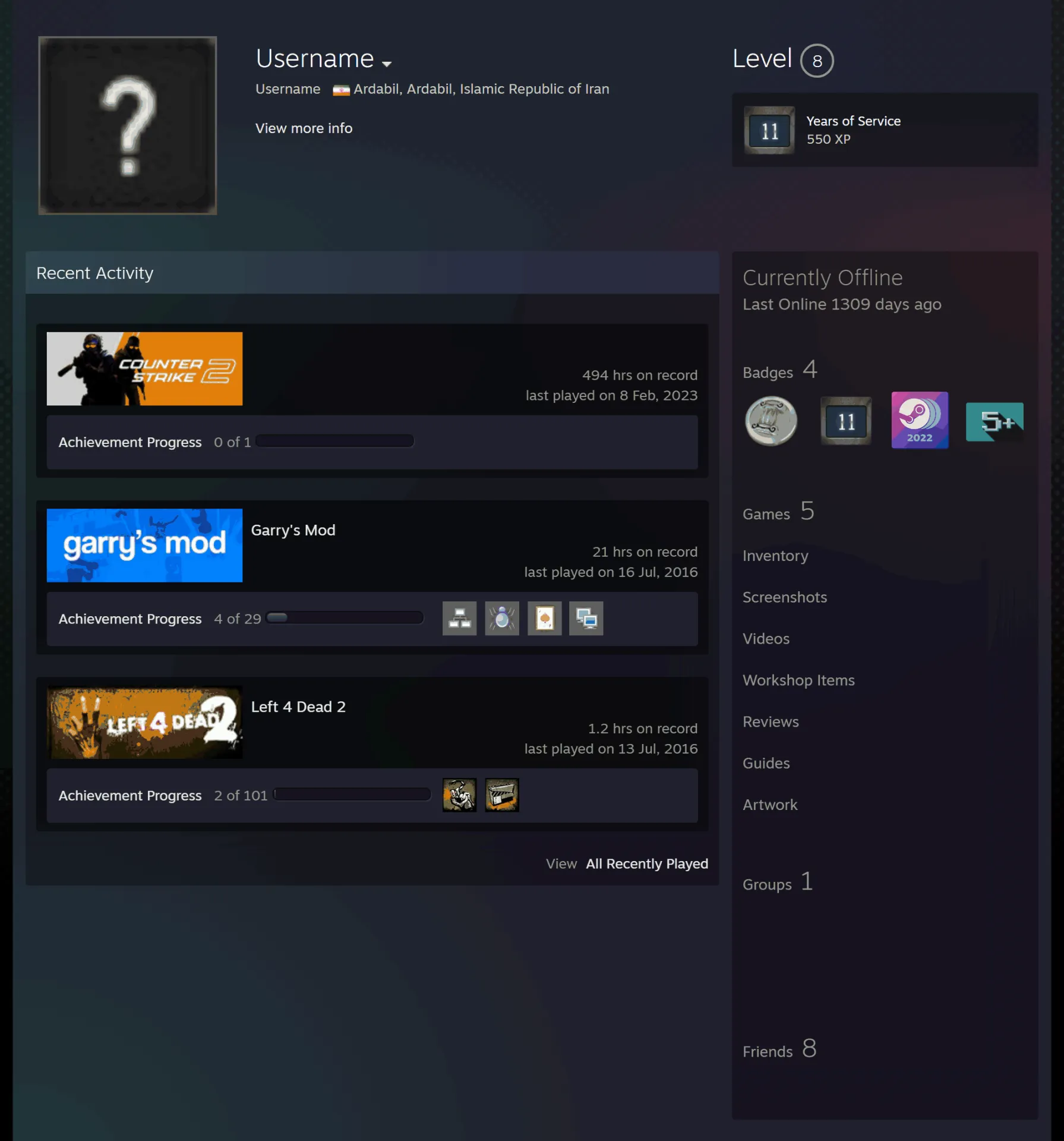
Task: Open the Artwork link
Action: (770, 805)
